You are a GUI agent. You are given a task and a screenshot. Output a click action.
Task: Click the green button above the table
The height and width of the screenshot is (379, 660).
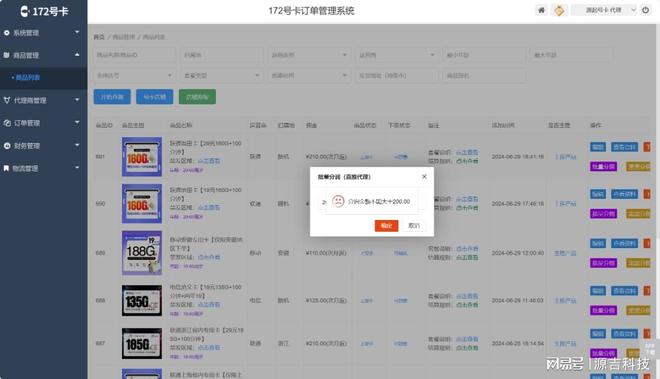(x=197, y=97)
